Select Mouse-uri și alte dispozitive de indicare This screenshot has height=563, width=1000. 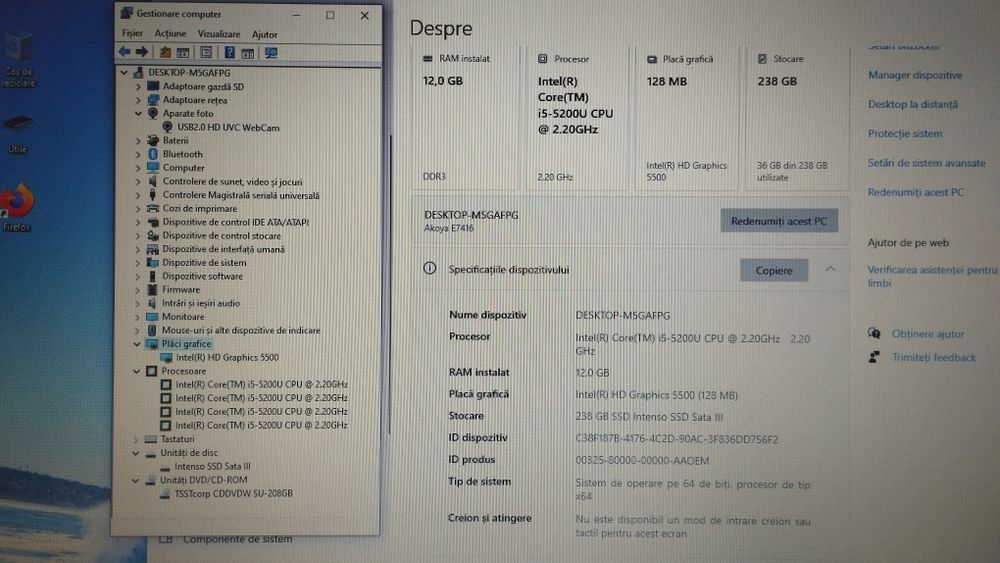(x=241, y=330)
